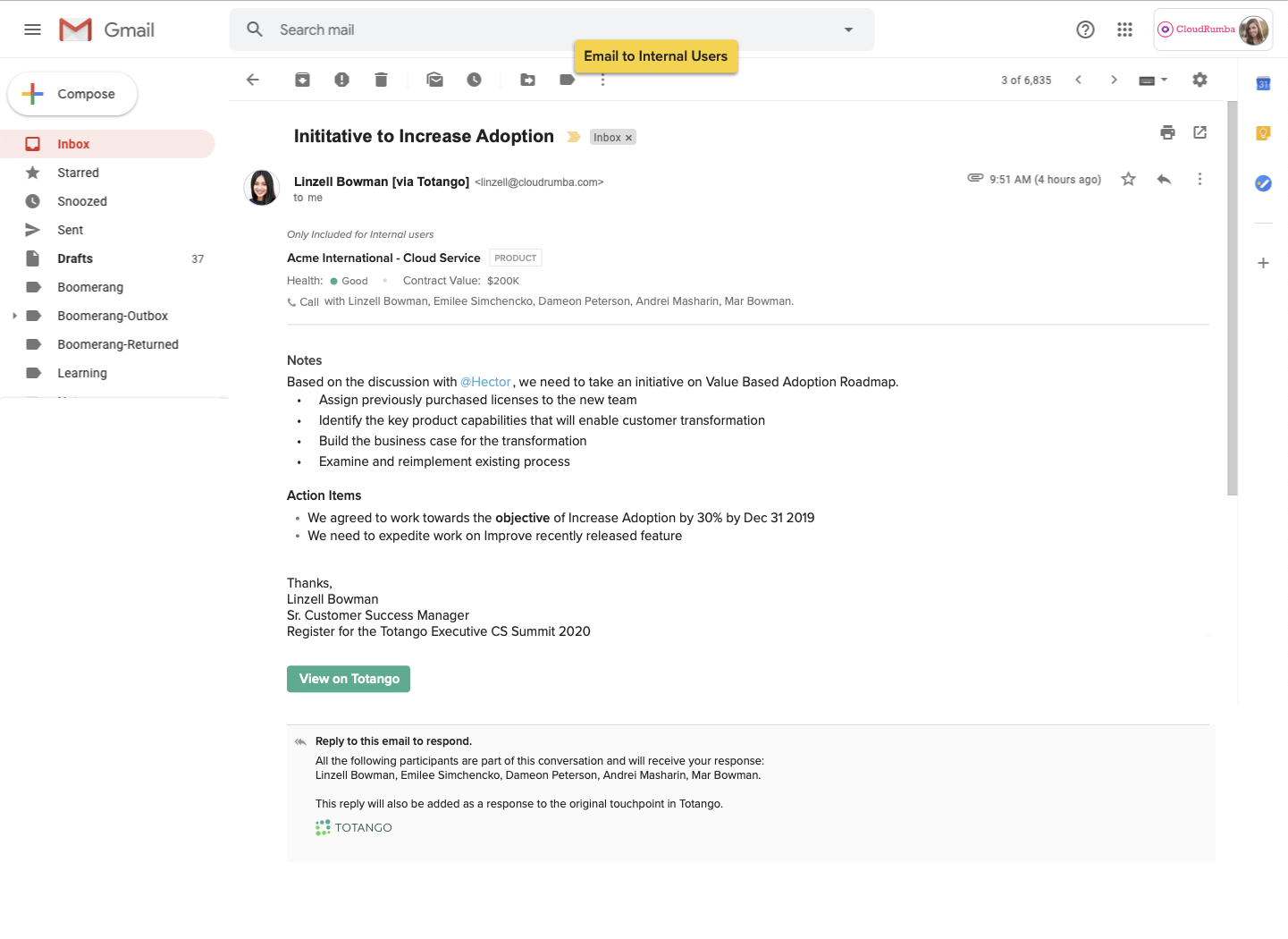The image size is (1288, 939).
Task: Open Google Calendar side panel icon
Action: [1263, 84]
